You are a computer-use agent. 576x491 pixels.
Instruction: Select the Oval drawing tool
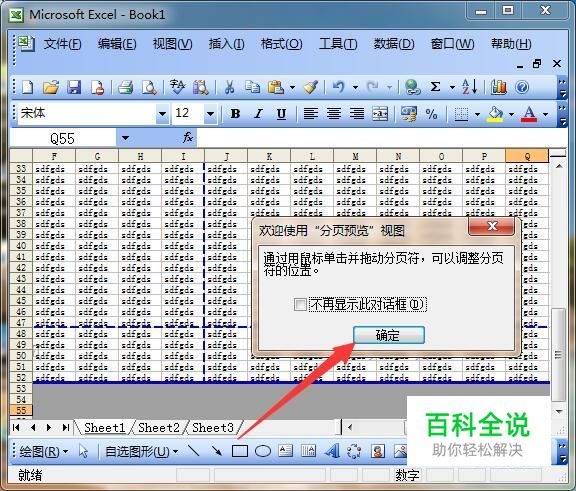(263, 451)
